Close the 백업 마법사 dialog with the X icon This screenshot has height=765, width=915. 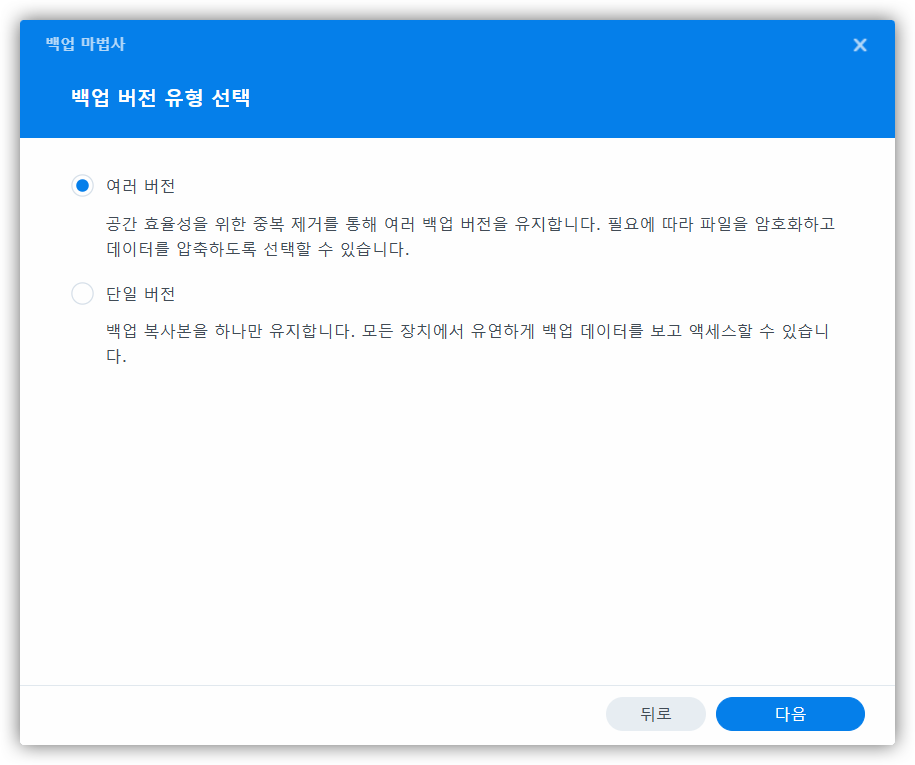pyautogui.click(x=859, y=45)
